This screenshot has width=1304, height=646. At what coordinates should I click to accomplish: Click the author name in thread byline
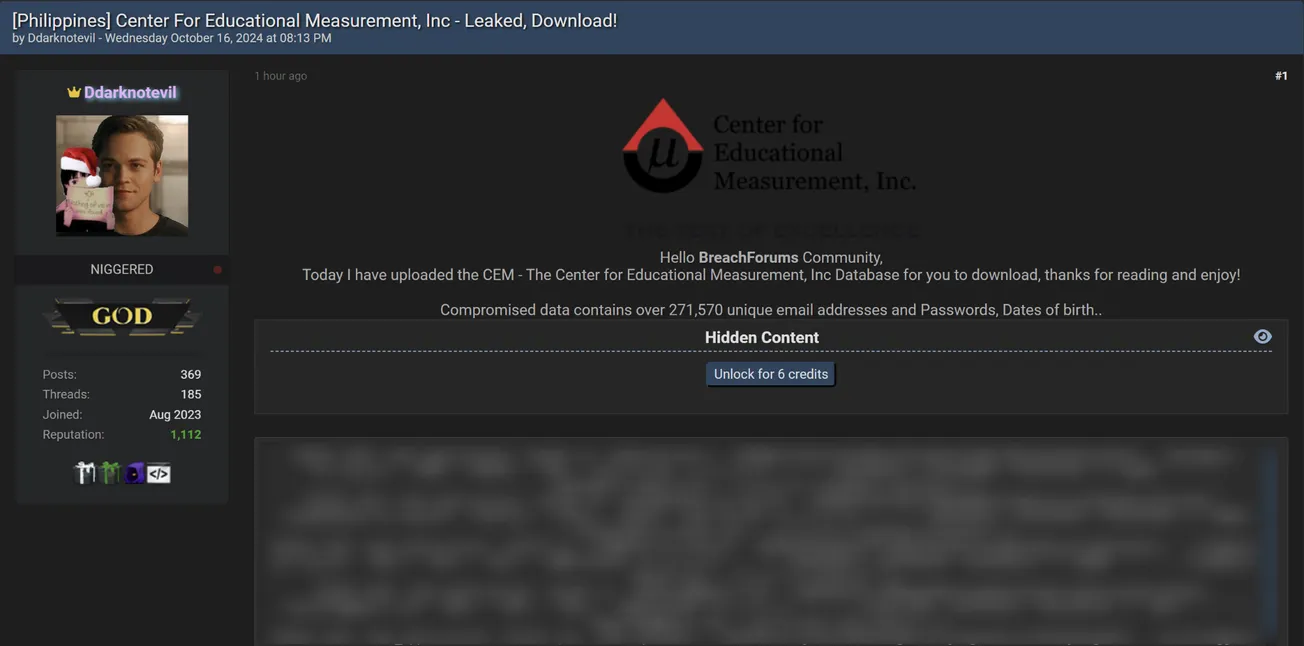[x=61, y=38]
